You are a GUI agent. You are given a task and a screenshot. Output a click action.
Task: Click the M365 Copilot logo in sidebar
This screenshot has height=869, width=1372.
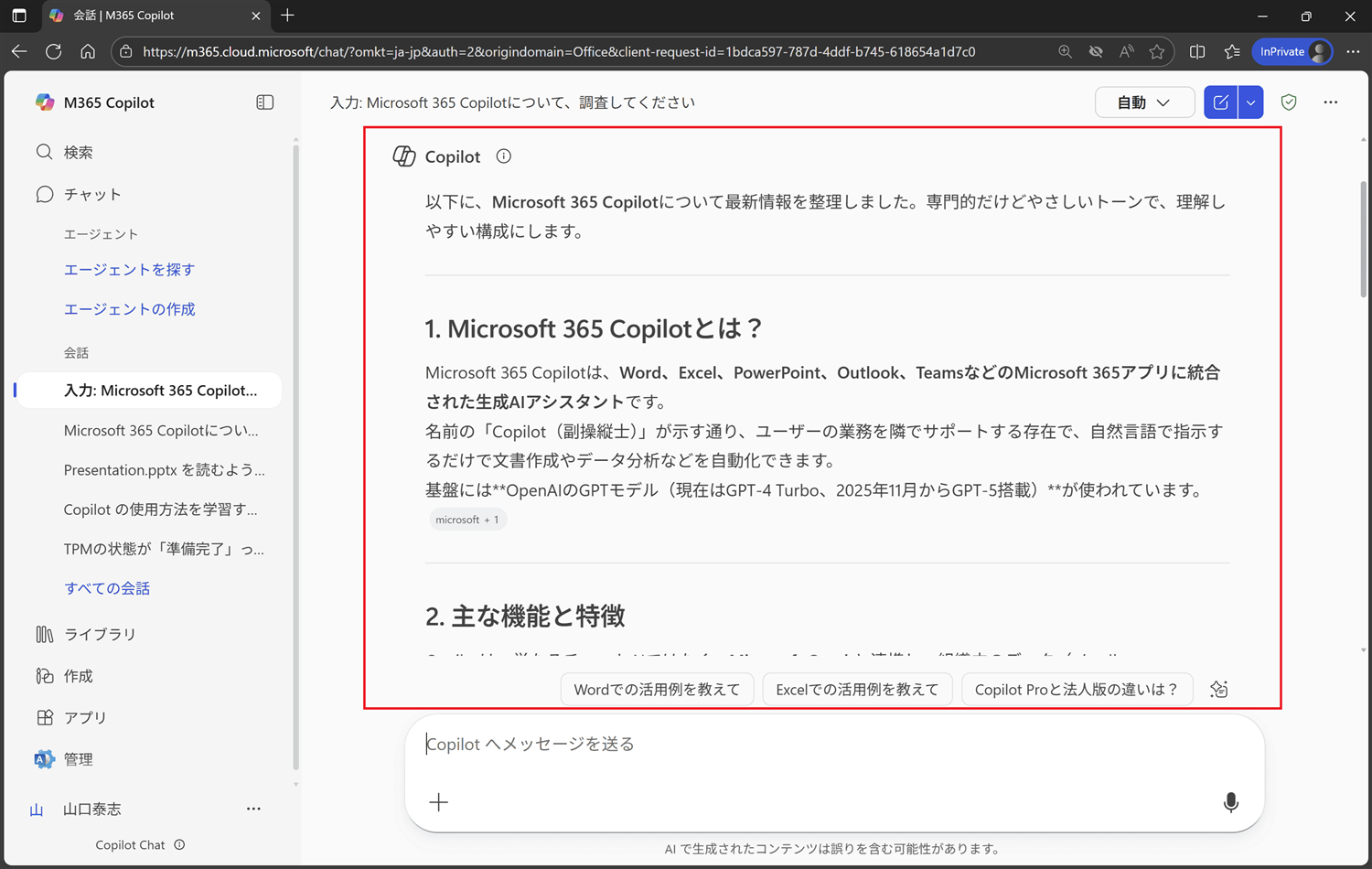pyautogui.click(x=45, y=102)
